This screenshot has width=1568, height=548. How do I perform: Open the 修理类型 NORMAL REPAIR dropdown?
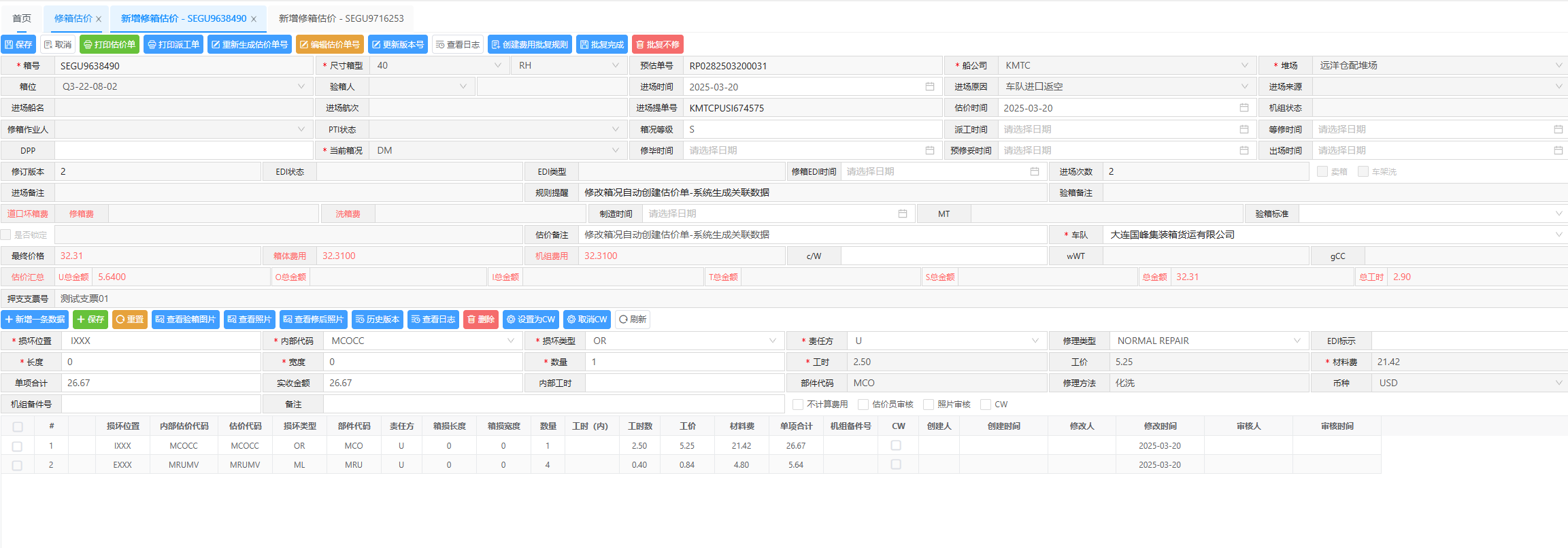click(x=1297, y=341)
